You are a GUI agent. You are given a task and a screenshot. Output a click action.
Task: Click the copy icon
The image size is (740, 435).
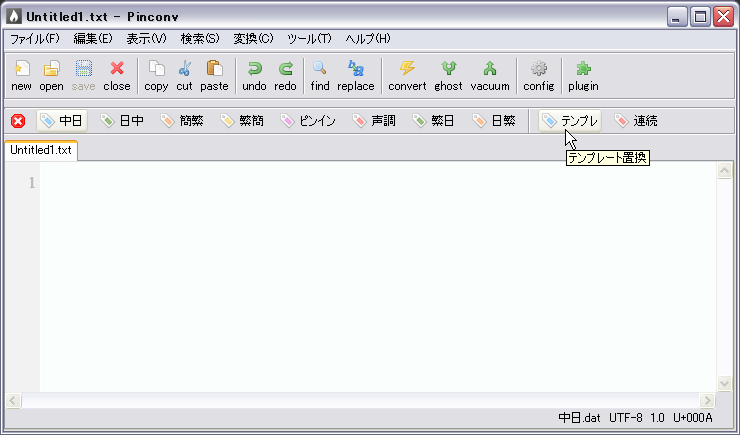pyautogui.click(x=156, y=75)
